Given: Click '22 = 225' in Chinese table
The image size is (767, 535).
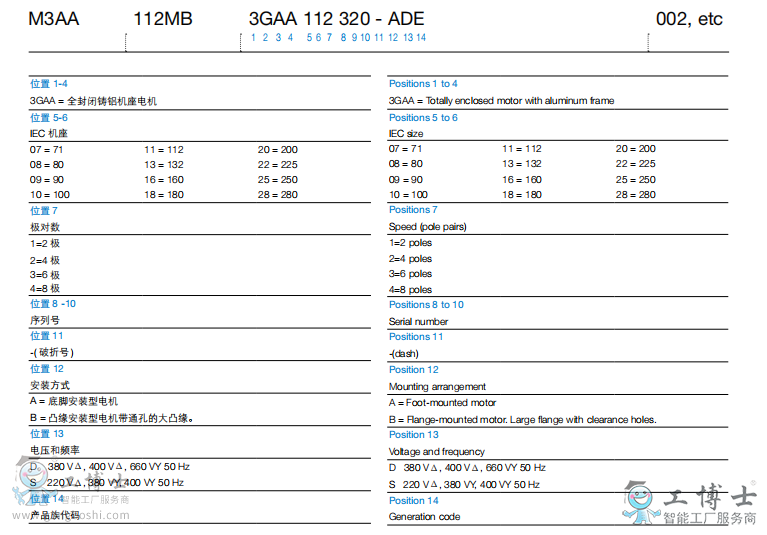Looking at the screenshot, I should 278,165.
